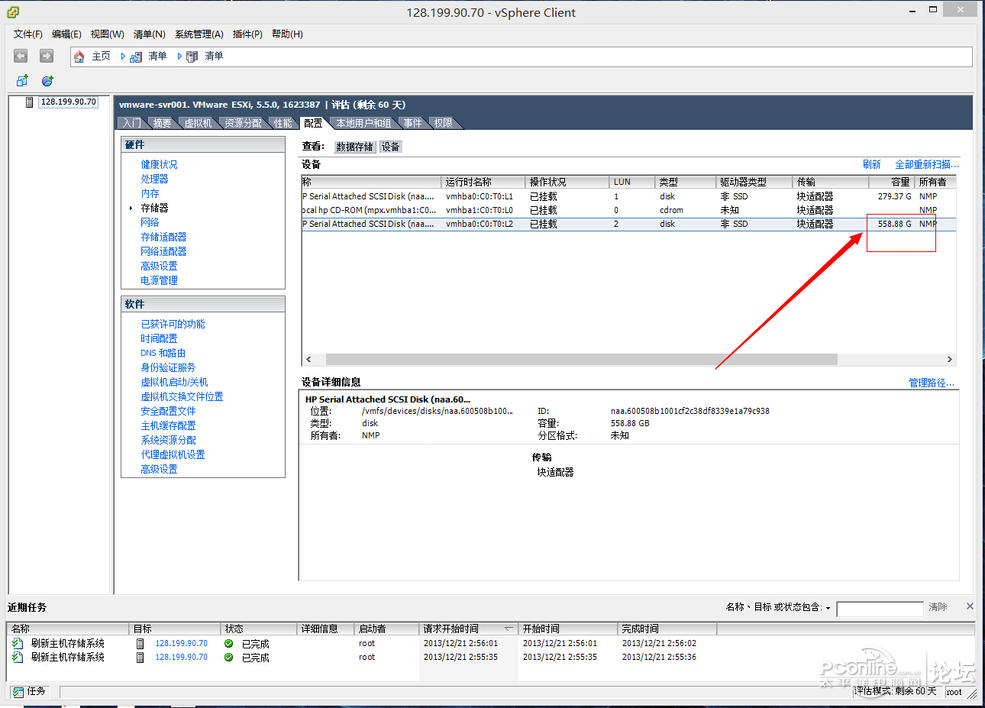Open the 帮助(H) menu
This screenshot has width=985, height=708.
pyautogui.click(x=287, y=34)
